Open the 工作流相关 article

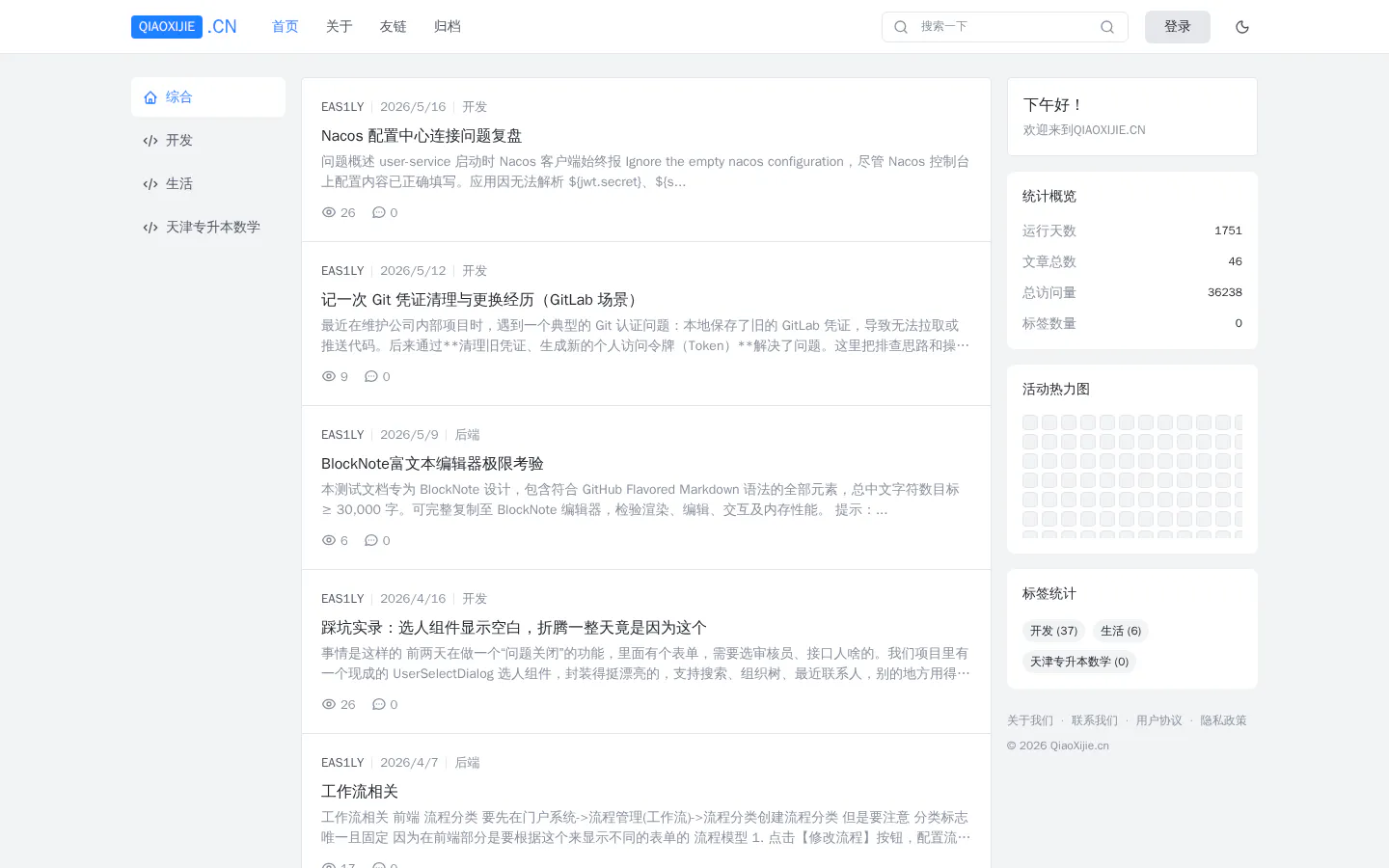(360, 792)
